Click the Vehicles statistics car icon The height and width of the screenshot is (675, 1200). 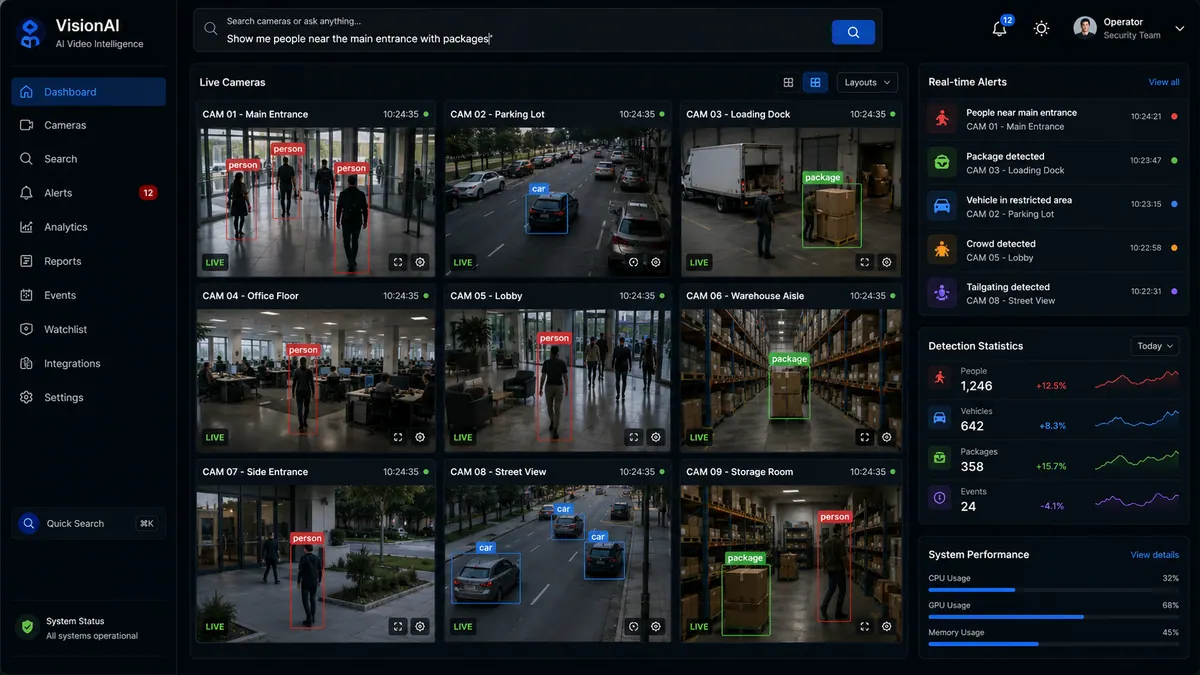[939, 418]
